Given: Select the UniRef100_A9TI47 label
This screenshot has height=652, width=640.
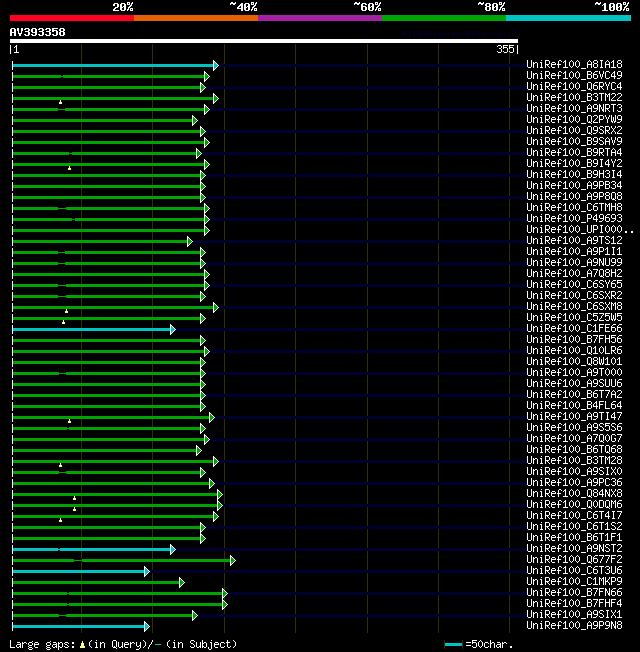Looking at the screenshot, I should (x=574, y=416).
